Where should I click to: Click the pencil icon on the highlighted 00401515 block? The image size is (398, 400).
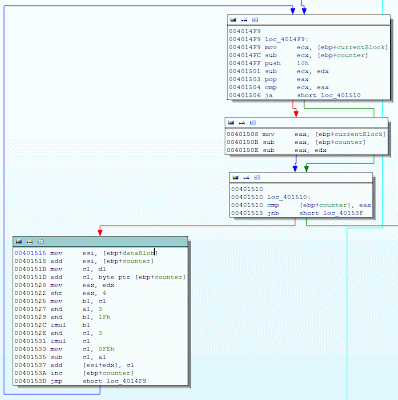(30, 241)
